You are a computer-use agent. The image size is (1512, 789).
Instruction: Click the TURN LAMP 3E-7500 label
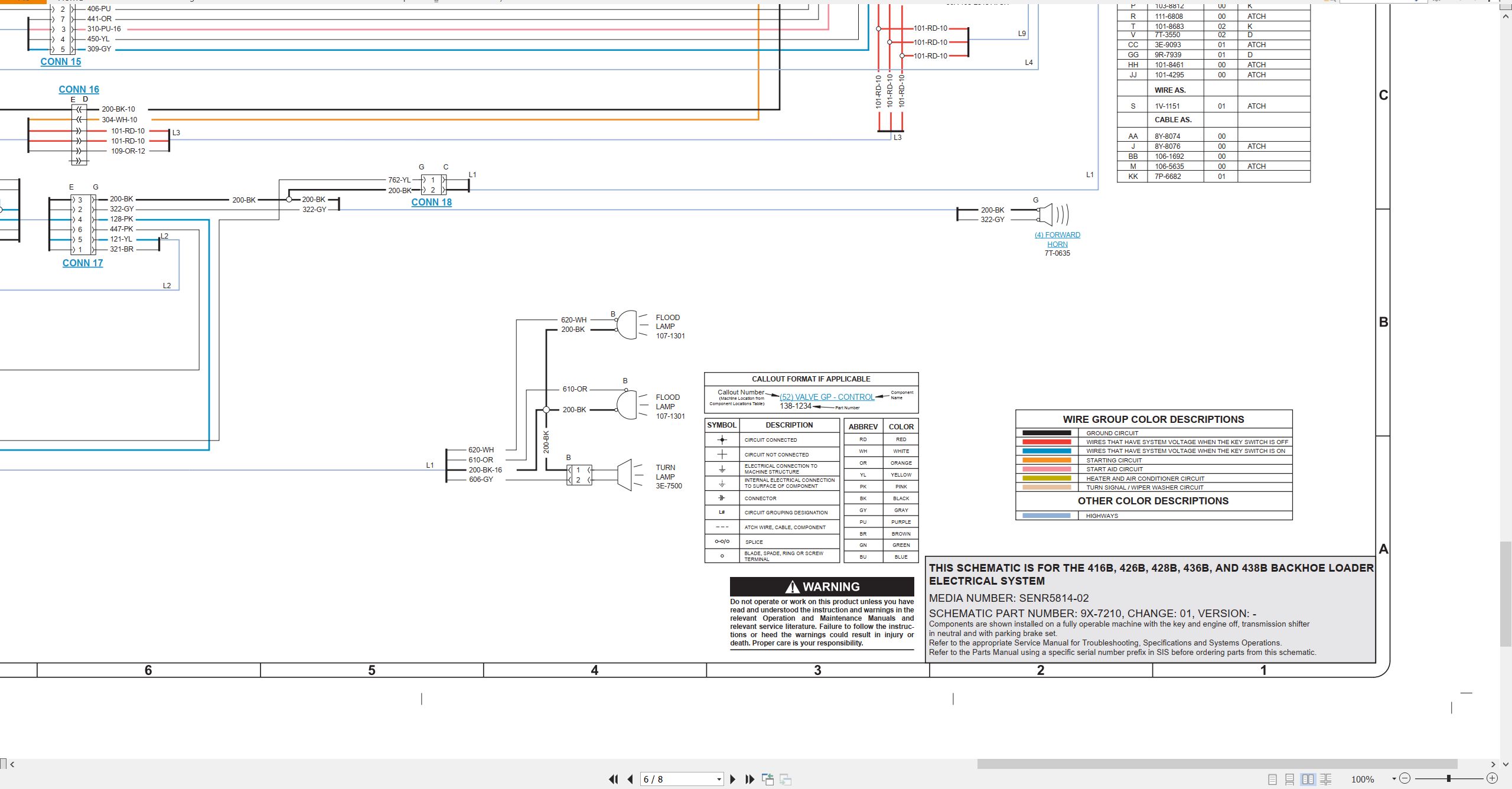tap(669, 477)
